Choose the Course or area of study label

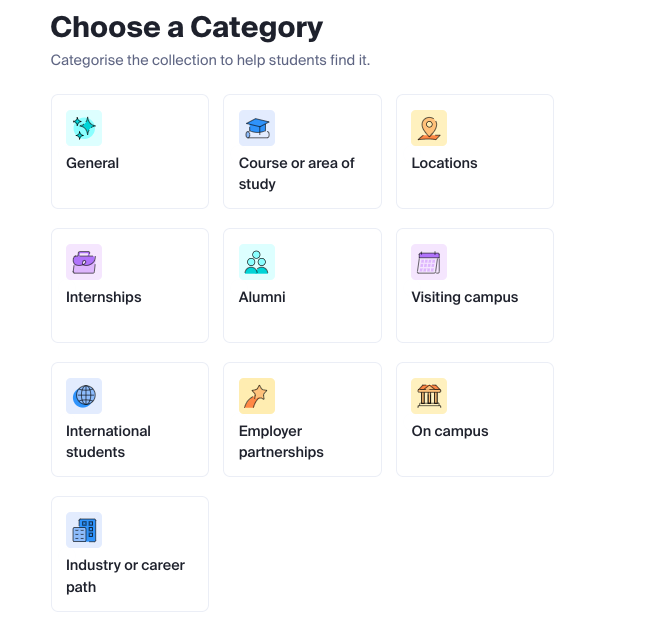coord(296,174)
